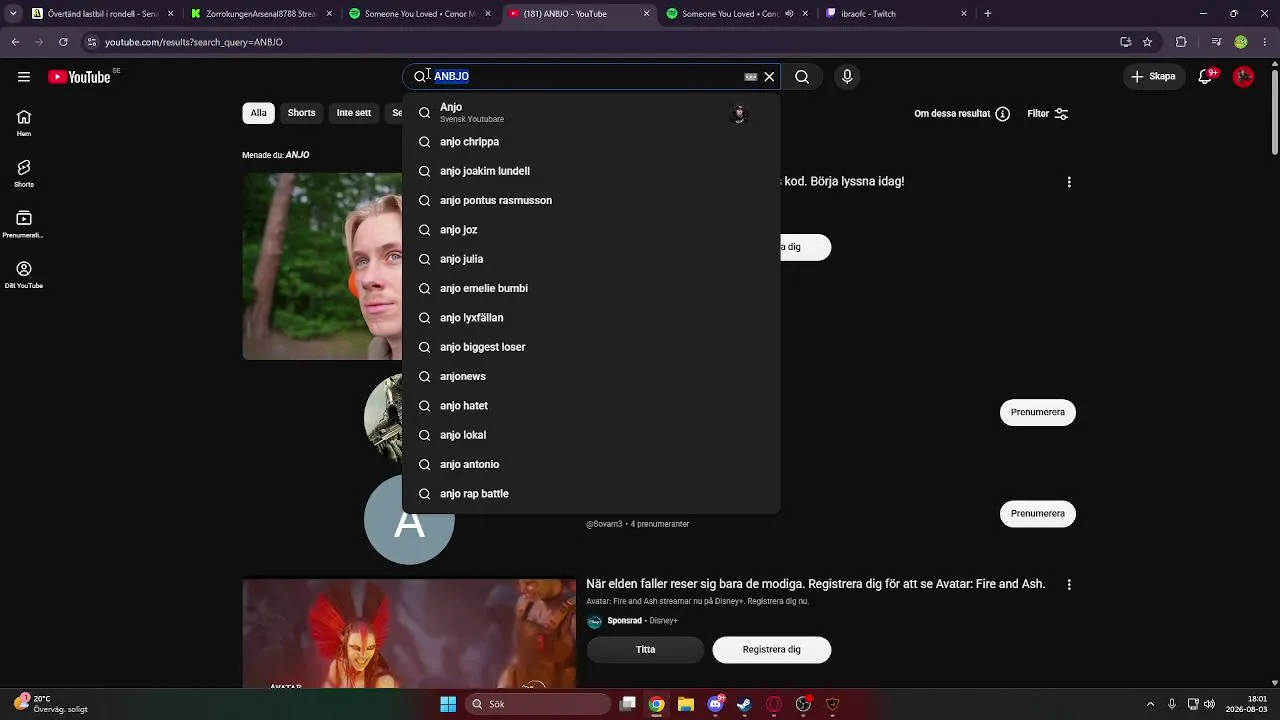The width and height of the screenshot is (1280, 720).
Task: Open Prenumerationer in the sidebar
Action: coord(24,225)
